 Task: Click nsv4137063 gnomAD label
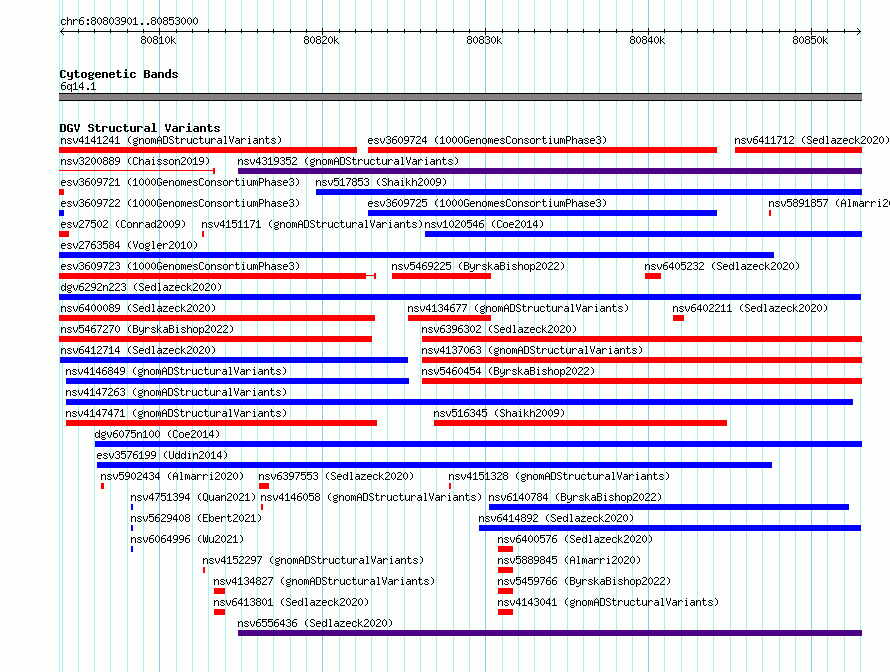(x=532, y=350)
